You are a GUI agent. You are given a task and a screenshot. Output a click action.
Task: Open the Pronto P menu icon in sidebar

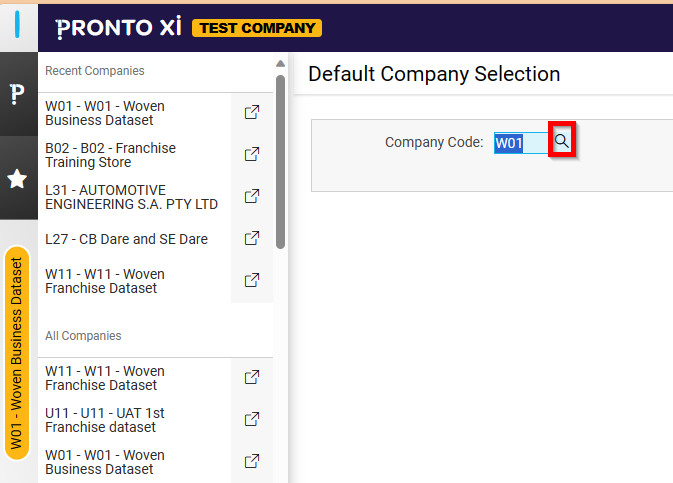tap(18, 94)
